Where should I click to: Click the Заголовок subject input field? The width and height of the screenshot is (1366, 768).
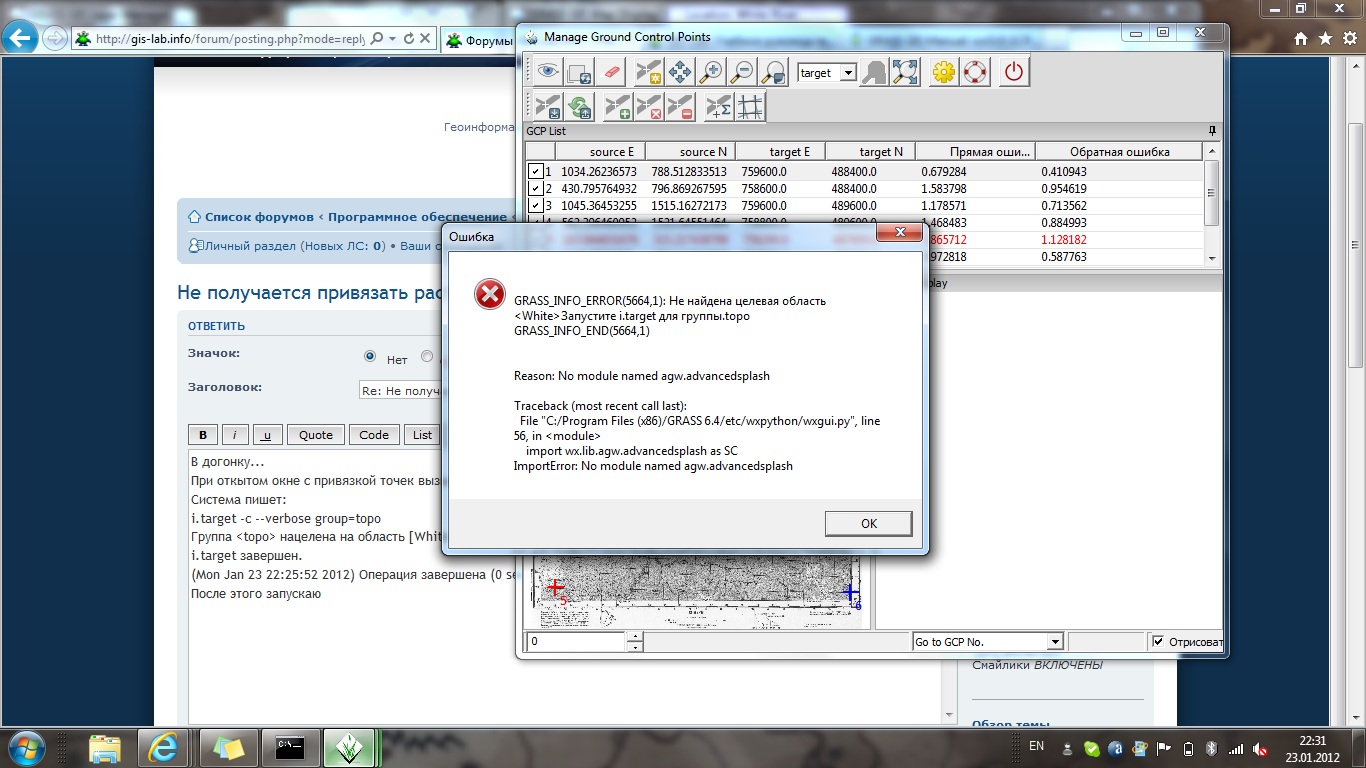(x=401, y=390)
